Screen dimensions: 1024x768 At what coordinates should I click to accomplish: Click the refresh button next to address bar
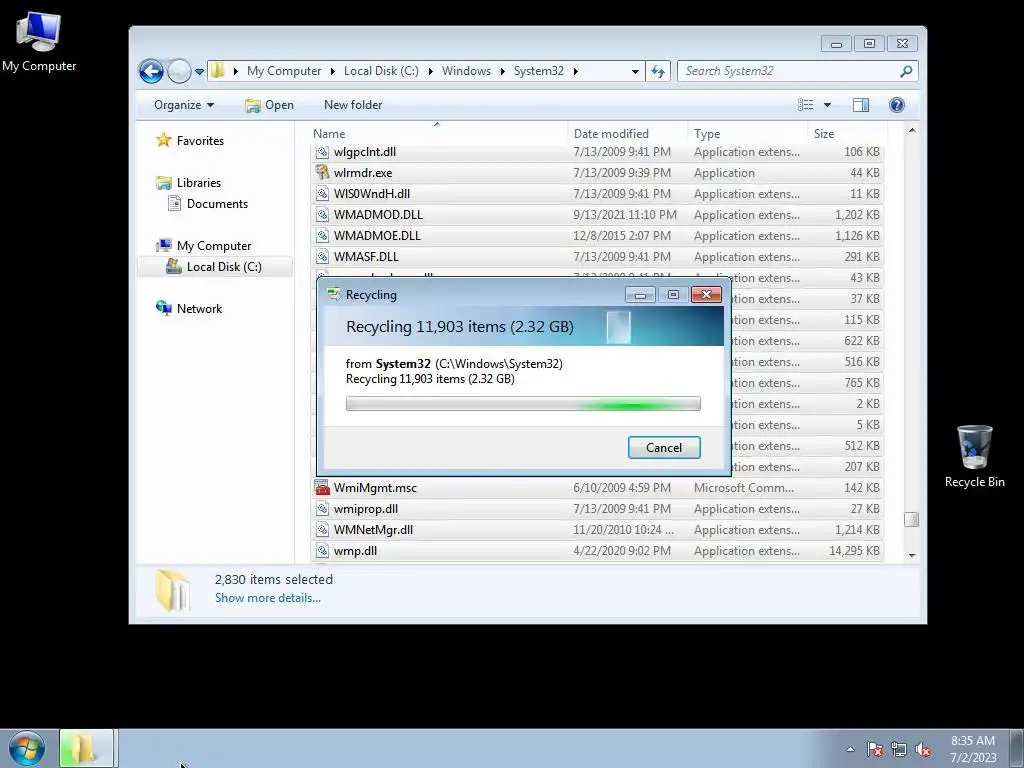[x=658, y=71]
